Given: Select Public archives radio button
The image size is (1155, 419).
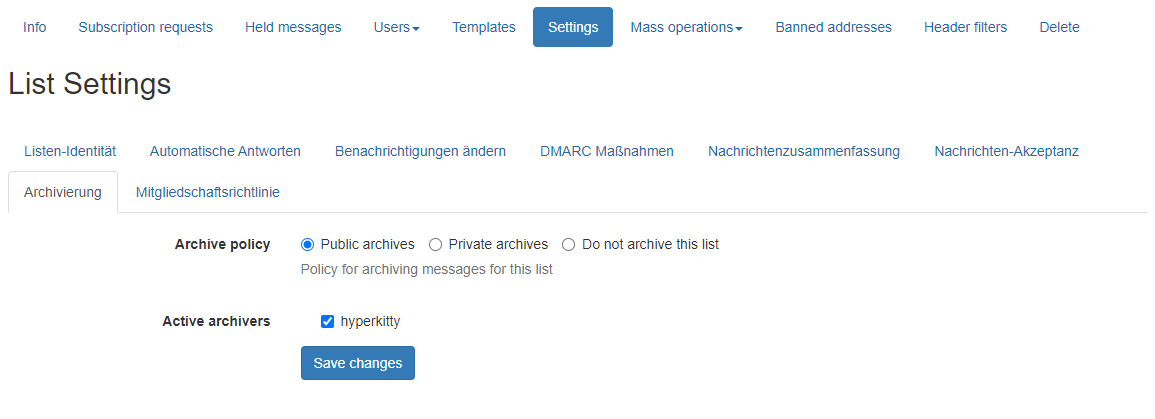Looking at the screenshot, I should (x=308, y=244).
